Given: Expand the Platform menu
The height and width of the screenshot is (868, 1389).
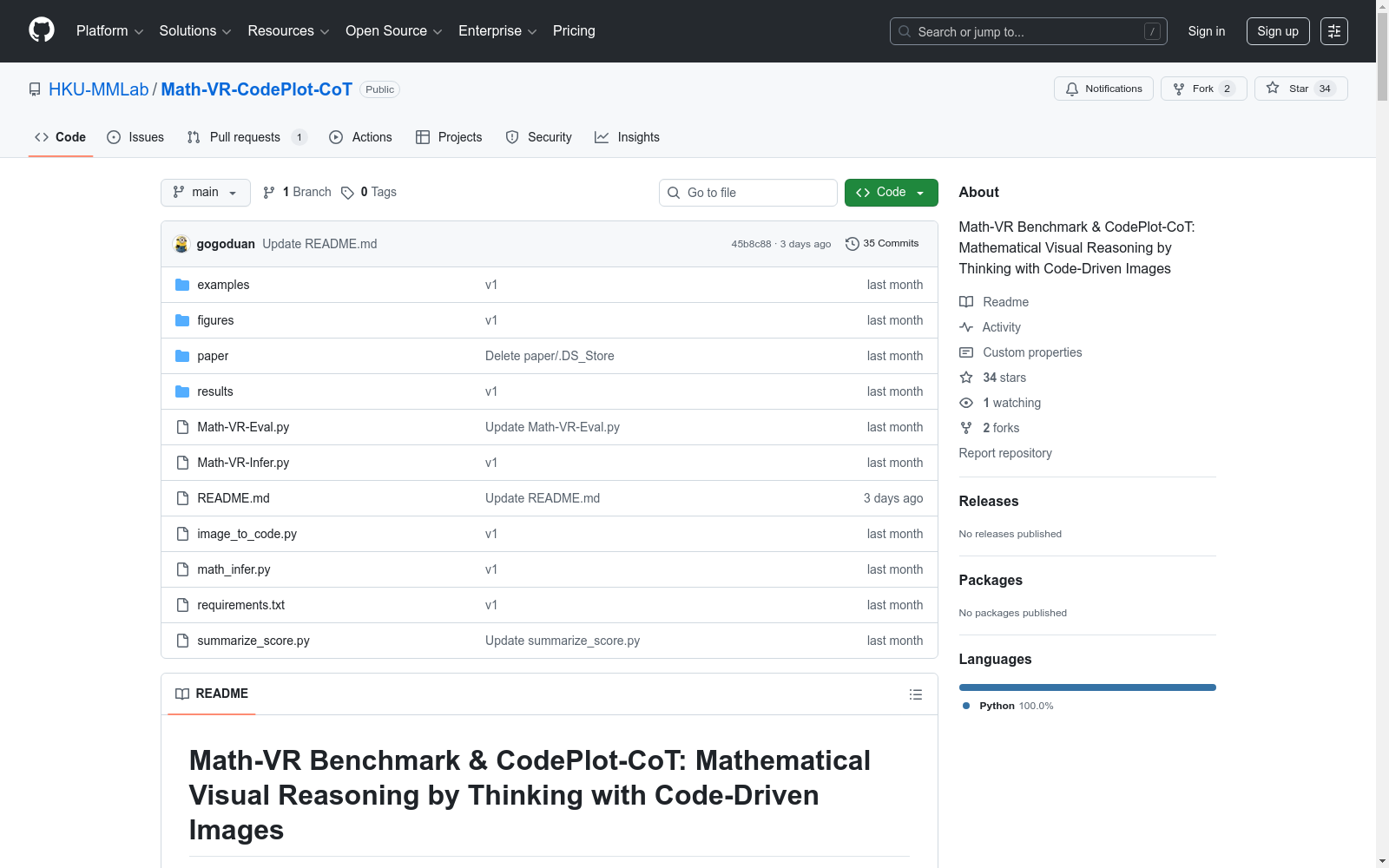Looking at the screenshot, I should tap(110, 31).
